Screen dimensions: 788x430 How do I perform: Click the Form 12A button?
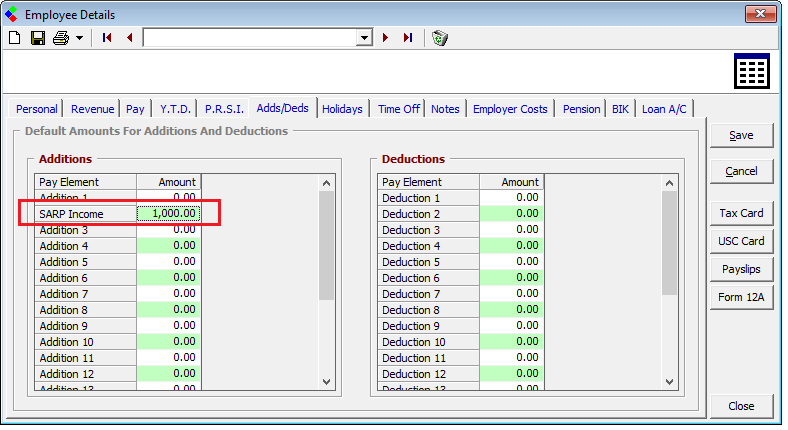(740, 297)
